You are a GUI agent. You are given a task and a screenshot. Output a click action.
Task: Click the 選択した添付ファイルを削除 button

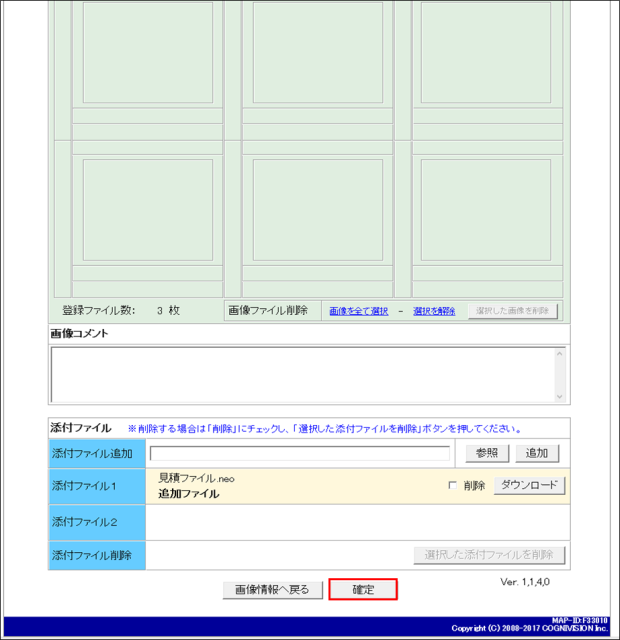tap(489, 555)
